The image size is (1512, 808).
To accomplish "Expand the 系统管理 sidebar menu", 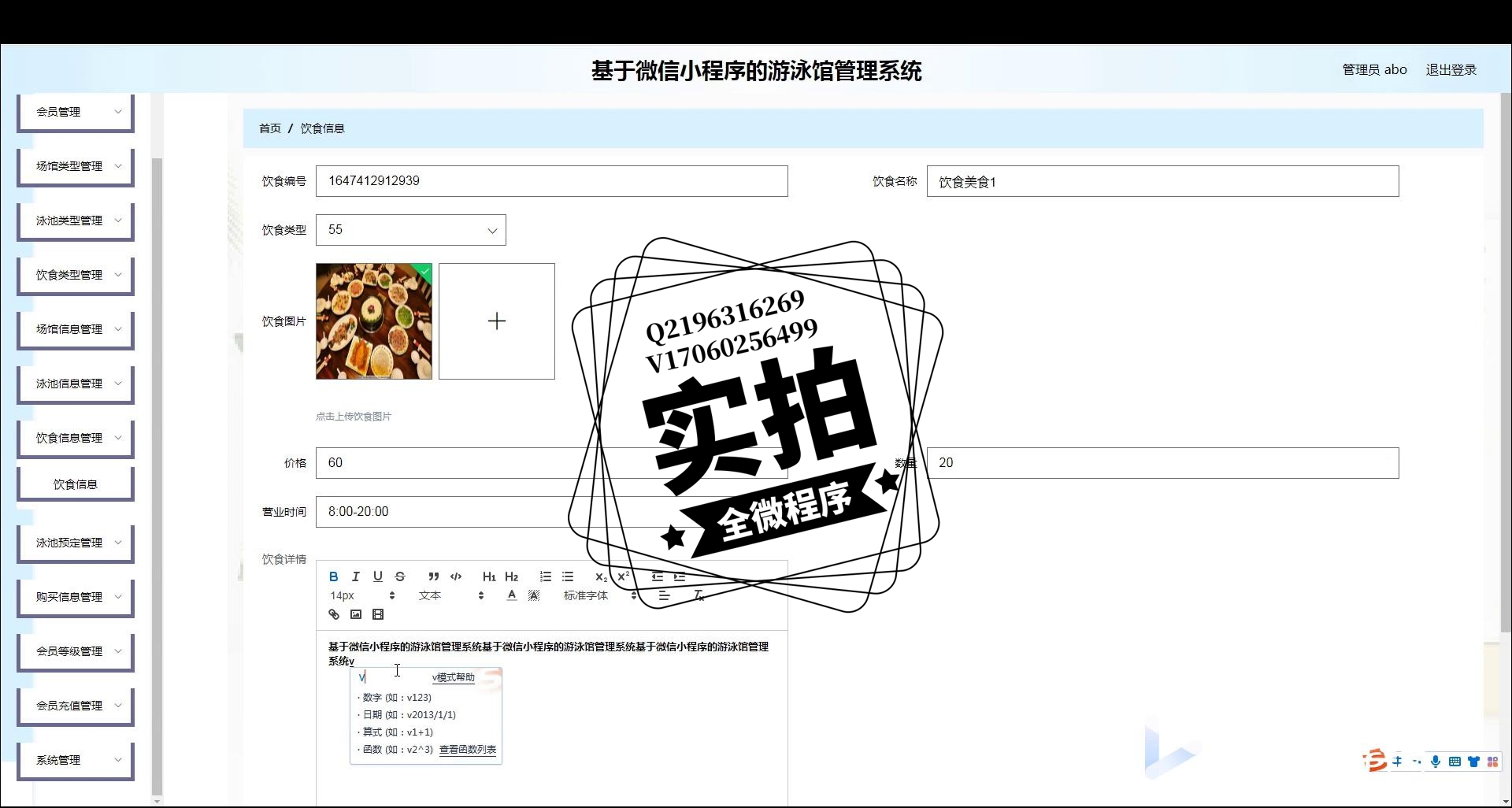I will pyautogui.click(x=76, y=760).
